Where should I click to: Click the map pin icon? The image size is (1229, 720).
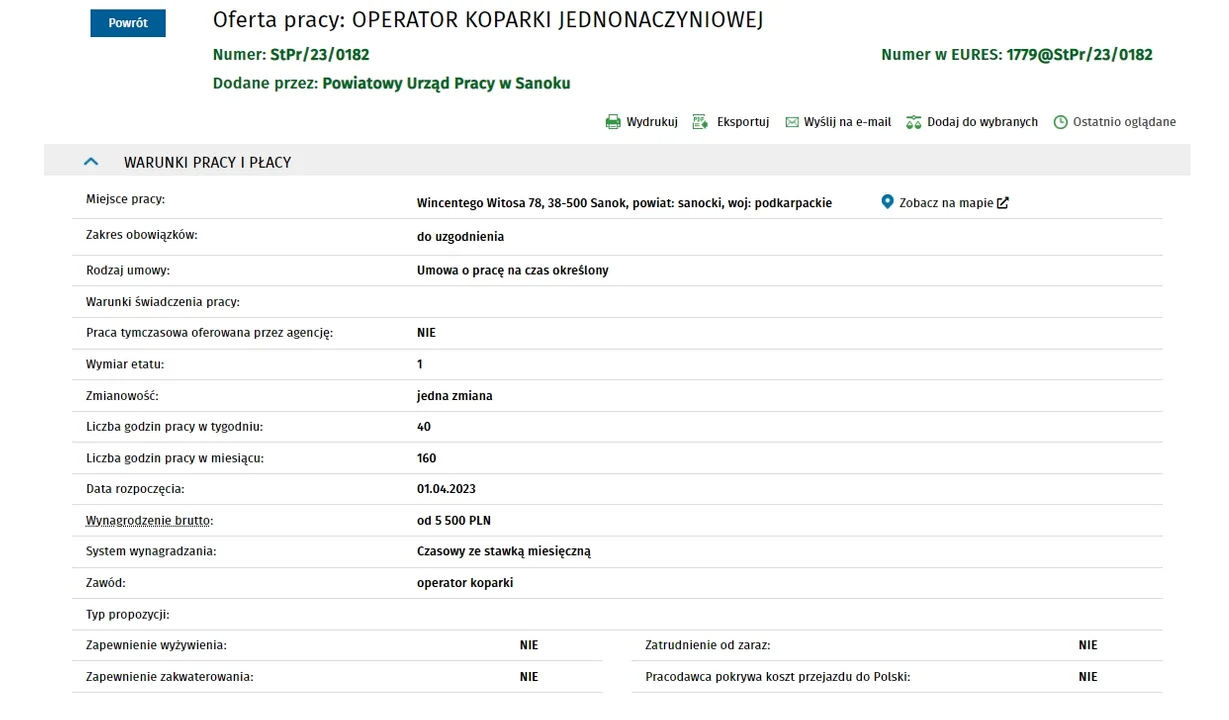pos(887,202)
